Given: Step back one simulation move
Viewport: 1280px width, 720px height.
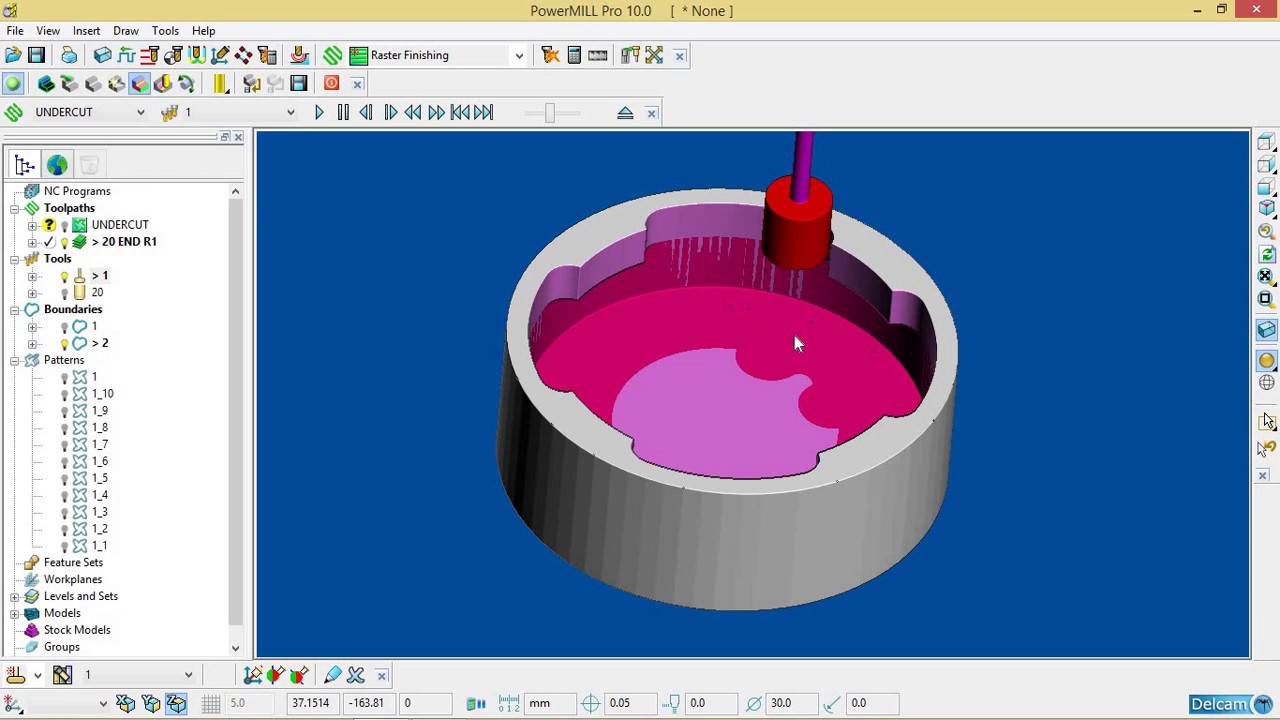Looking at the screenshot, I should click(366, 113).
